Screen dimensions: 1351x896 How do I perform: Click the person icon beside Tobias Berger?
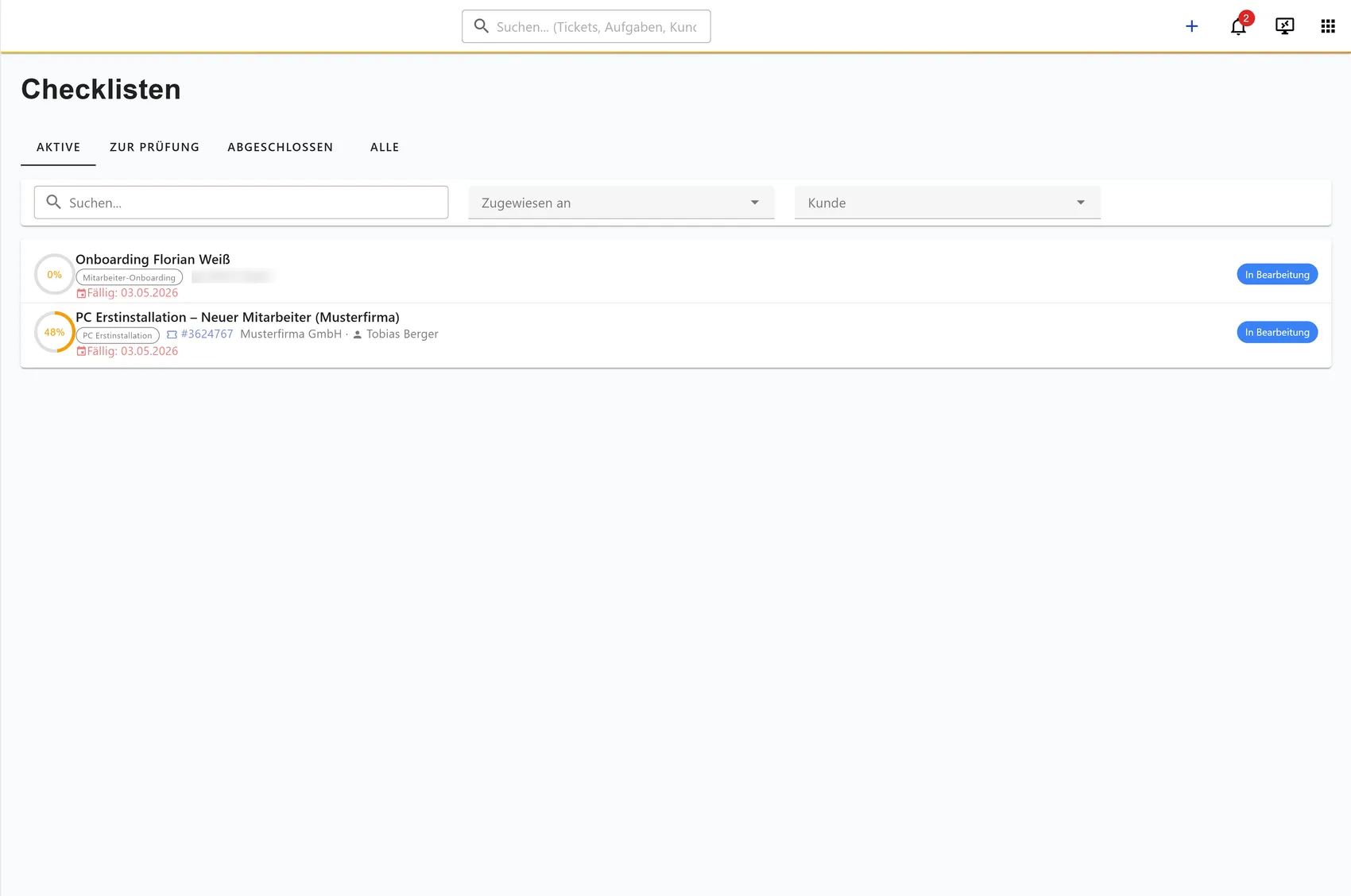coord(358,334)
